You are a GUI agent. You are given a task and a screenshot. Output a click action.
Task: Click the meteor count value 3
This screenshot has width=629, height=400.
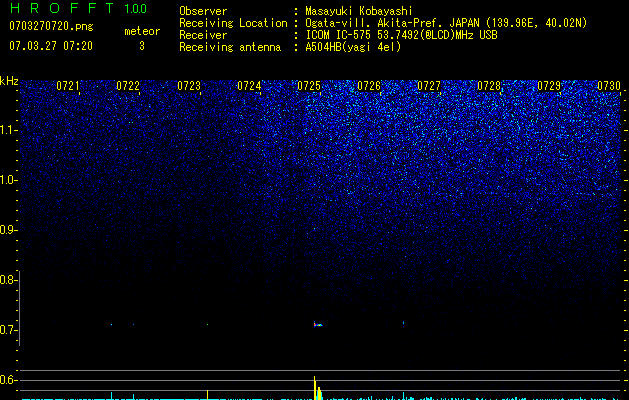pyautogui.click(x=142, y=46)
